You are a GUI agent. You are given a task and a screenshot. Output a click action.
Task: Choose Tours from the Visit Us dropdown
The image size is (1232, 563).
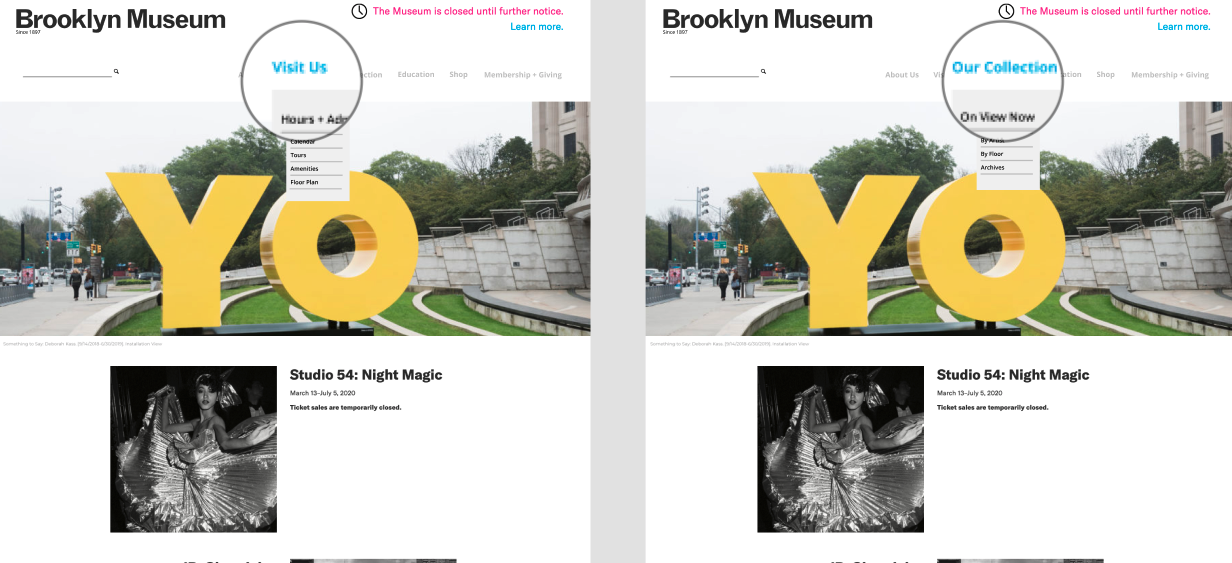pos(298,155)
